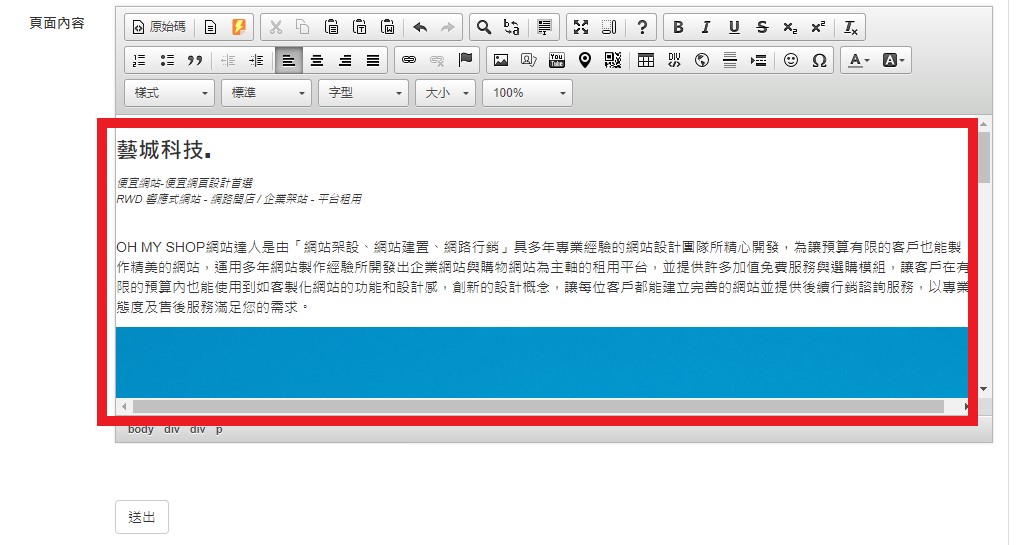This screenshot has height=545, width=1019.
Task: Switch editor to source code view (原始碼)
Action: point(159,27)
